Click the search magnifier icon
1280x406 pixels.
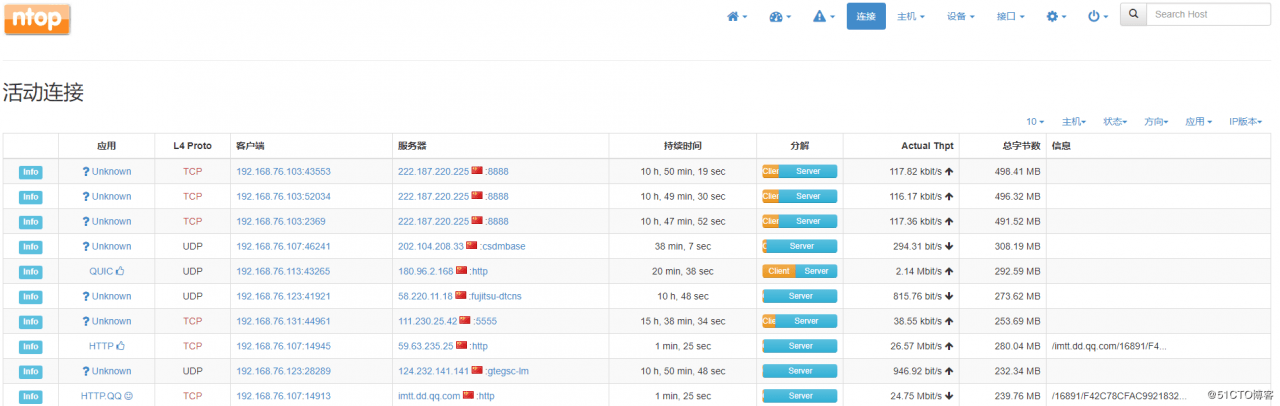tap(1133, 15)
